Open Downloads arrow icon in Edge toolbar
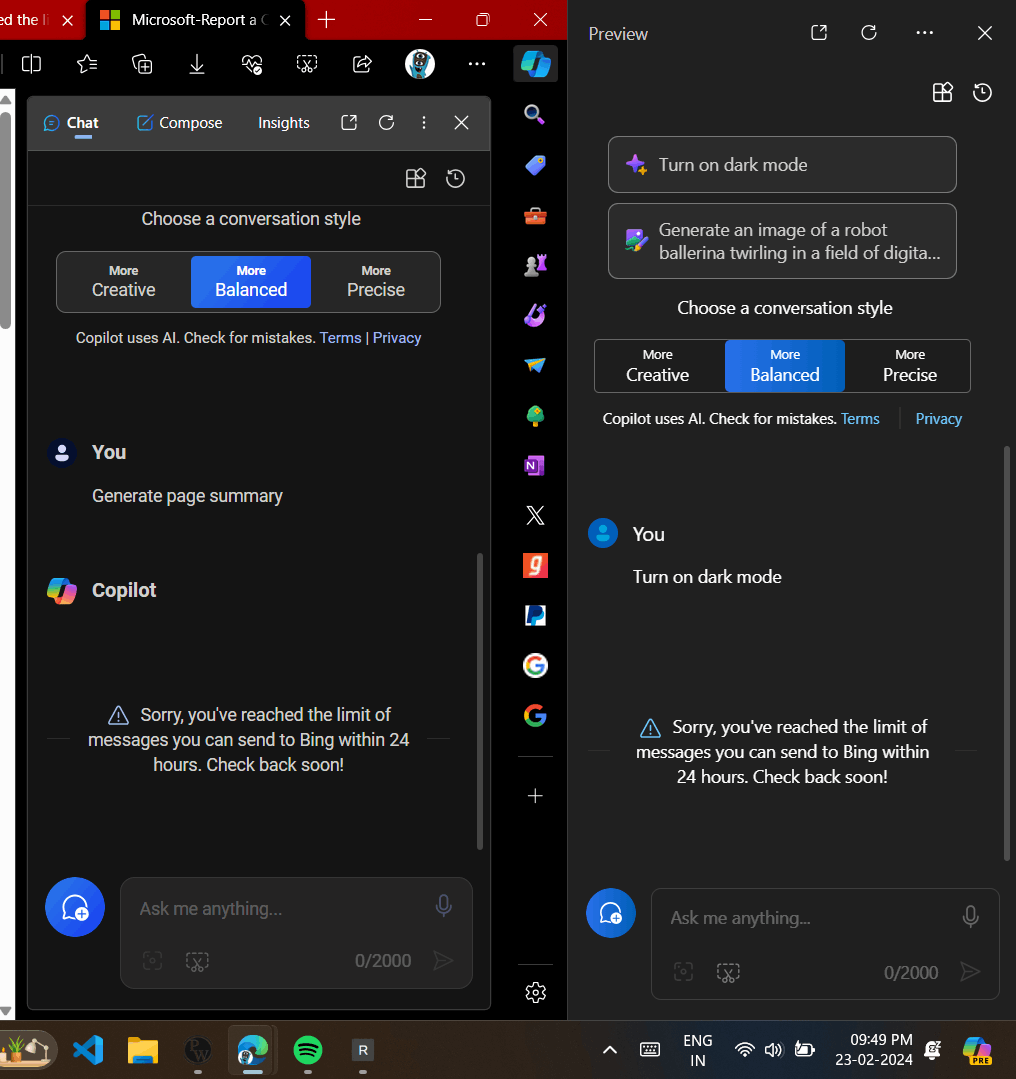The image size is (1016, 1079). (197, 65)
